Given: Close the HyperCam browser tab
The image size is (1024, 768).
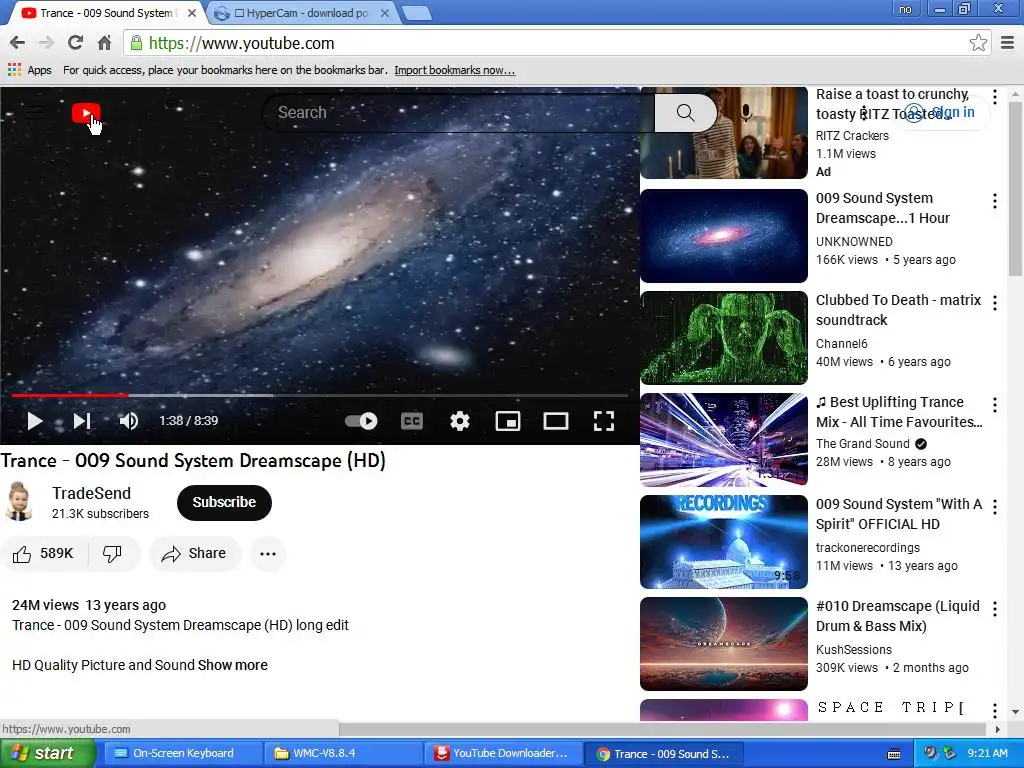Looking at the screenshot, I should (385, 12).
